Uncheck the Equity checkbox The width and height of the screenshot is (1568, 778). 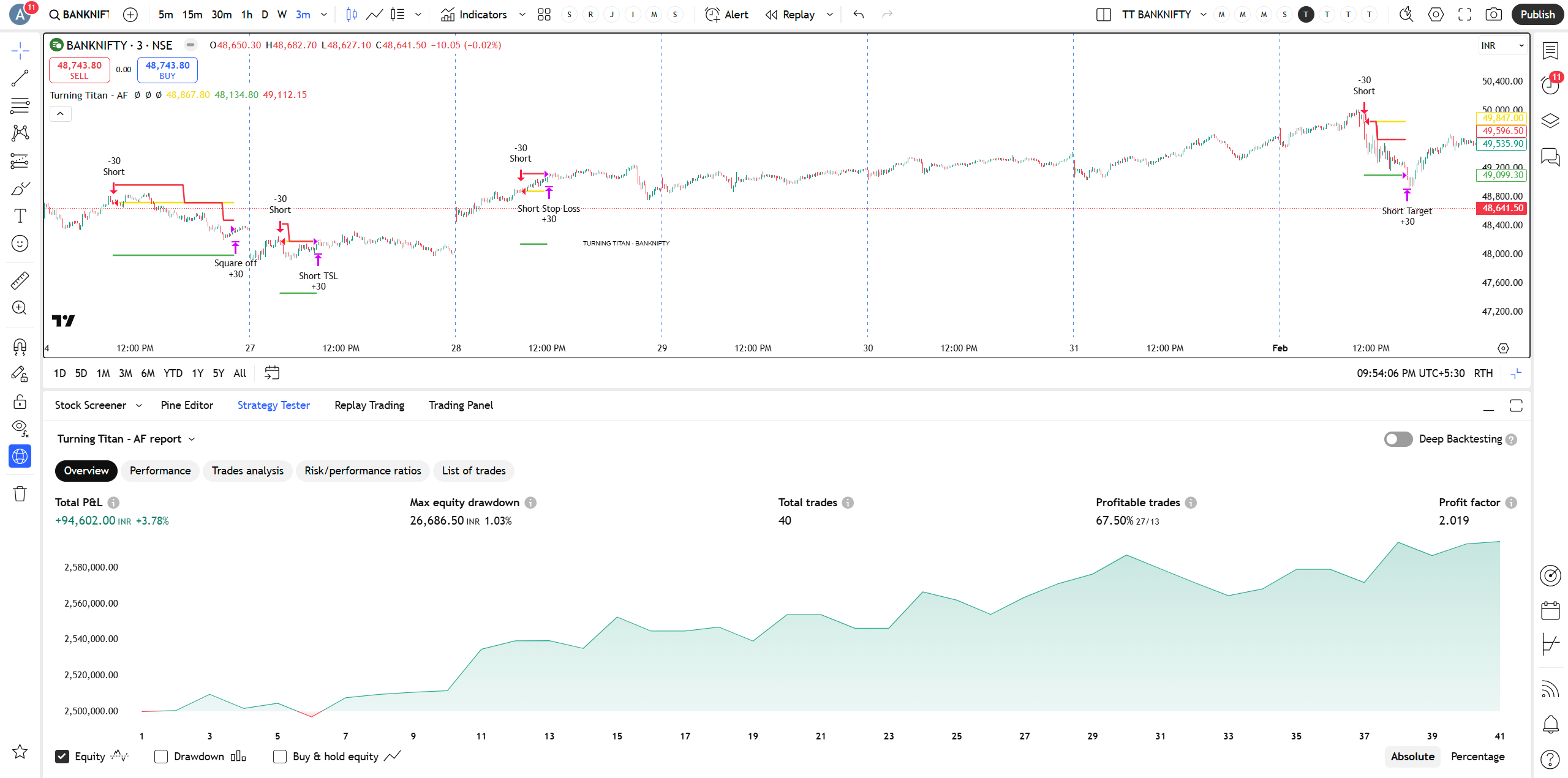(62, 757)
